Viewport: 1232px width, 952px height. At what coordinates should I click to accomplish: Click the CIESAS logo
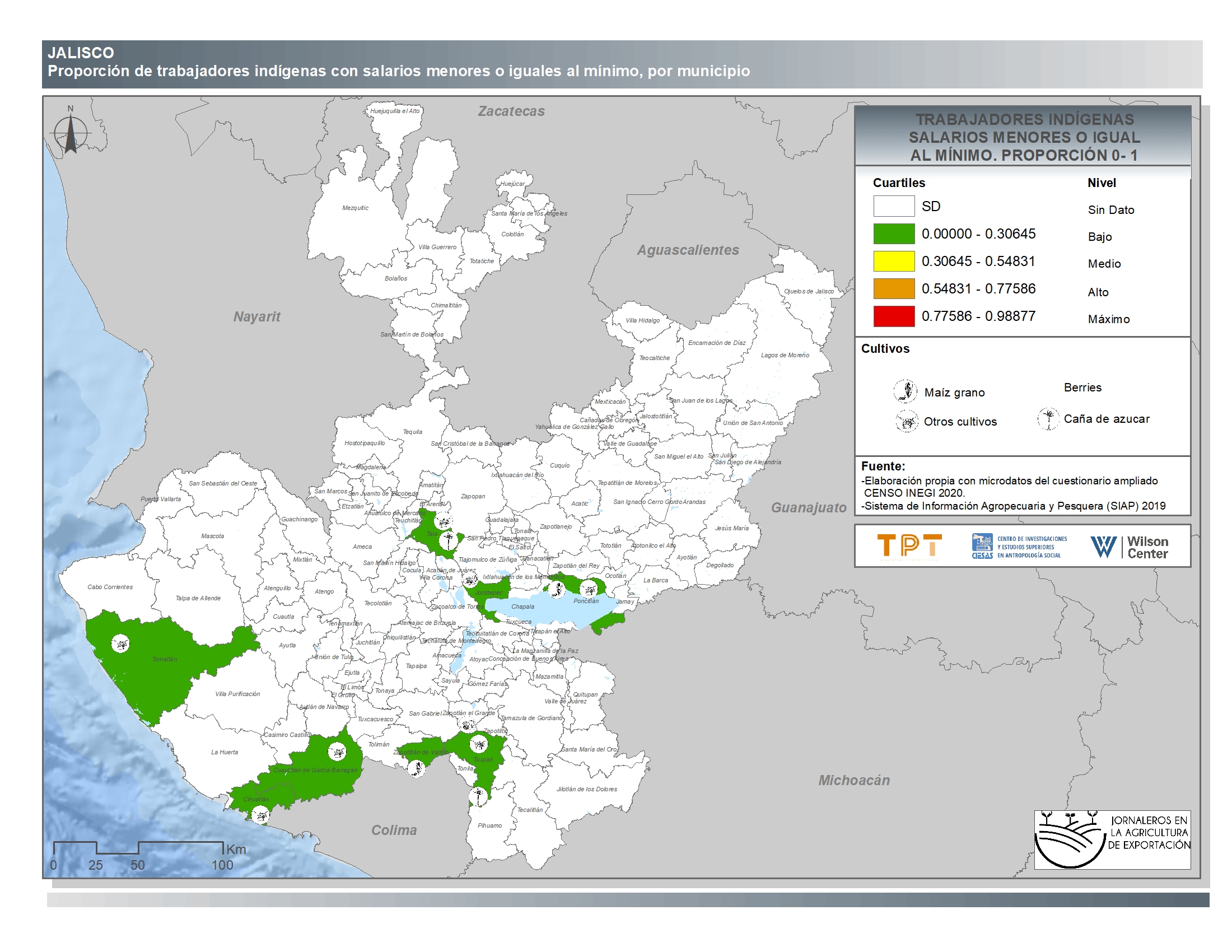[x=1019, y=546]
